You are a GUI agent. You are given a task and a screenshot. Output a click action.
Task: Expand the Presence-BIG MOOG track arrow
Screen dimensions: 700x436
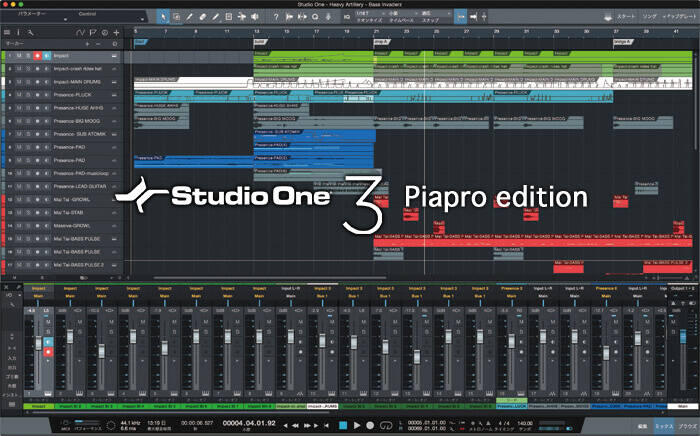115,121
